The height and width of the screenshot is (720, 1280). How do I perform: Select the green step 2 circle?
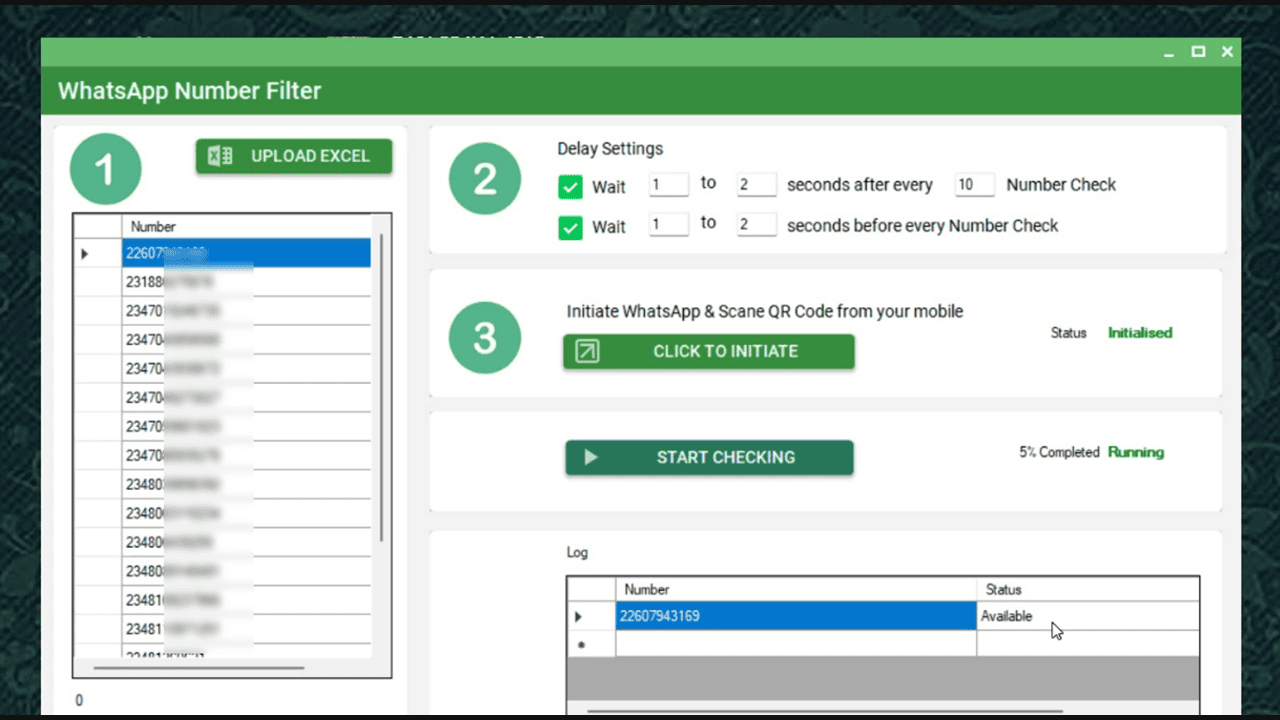[484, 178]
